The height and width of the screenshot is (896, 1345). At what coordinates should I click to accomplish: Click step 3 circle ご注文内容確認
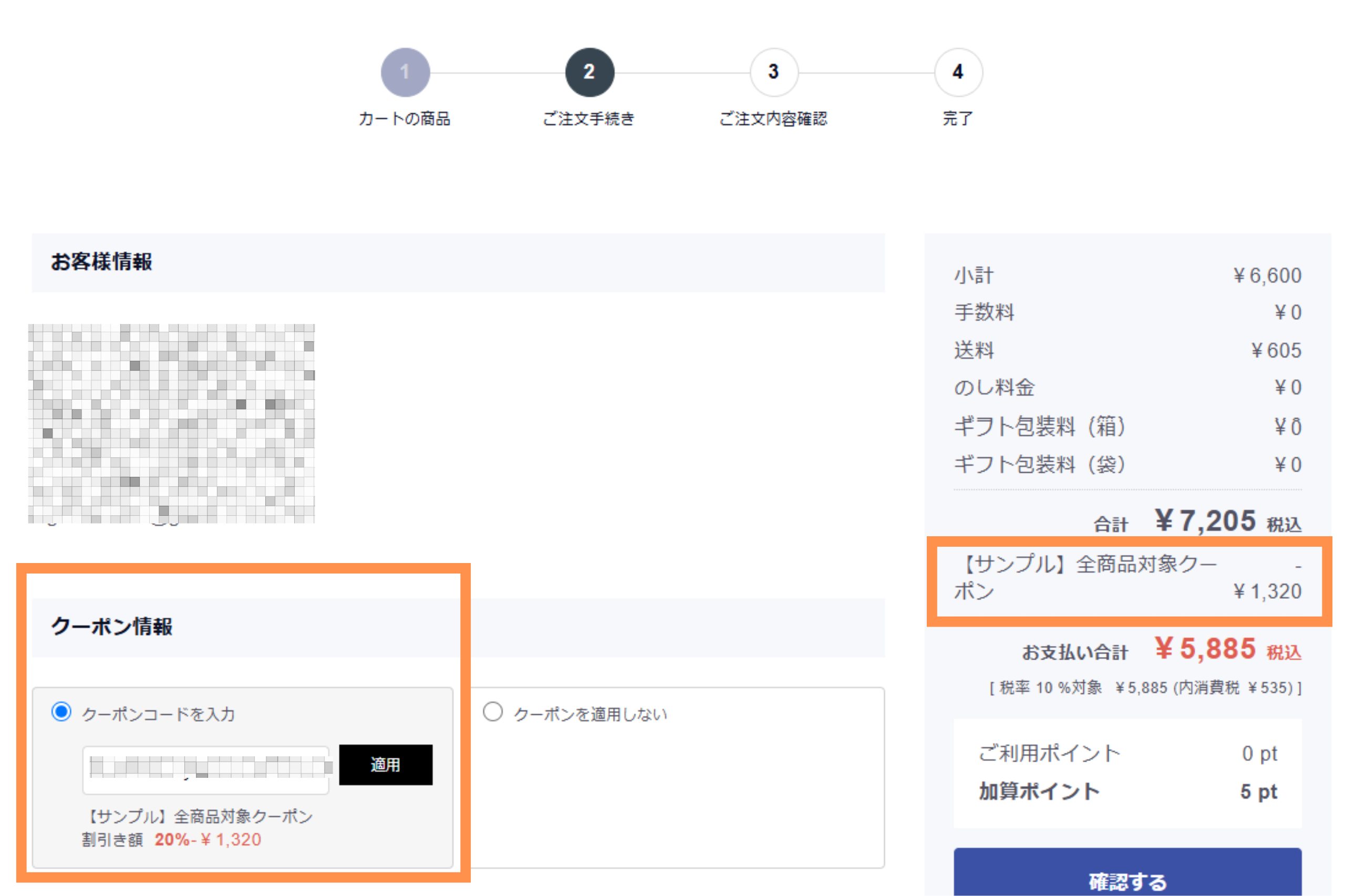(773, 72)
